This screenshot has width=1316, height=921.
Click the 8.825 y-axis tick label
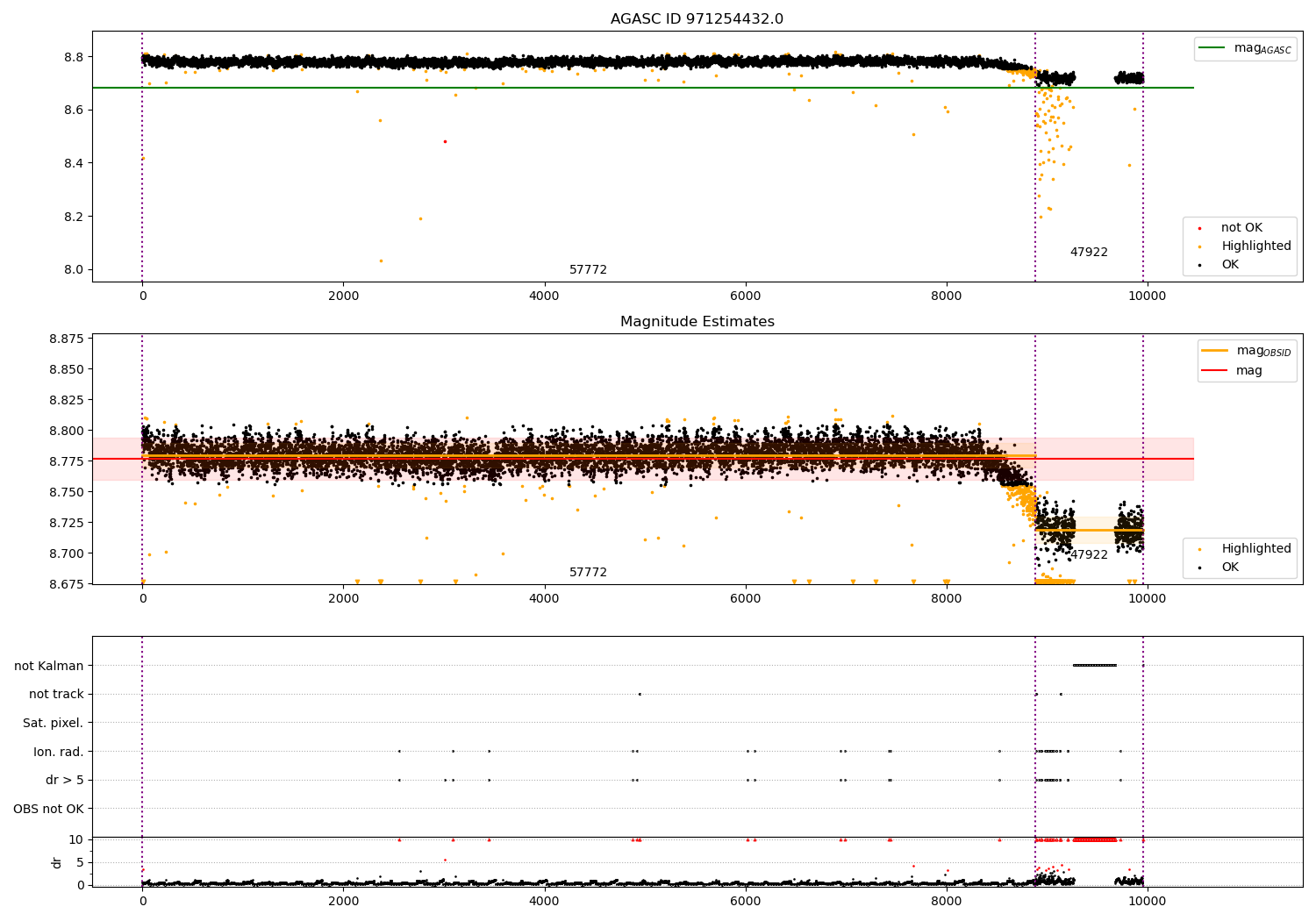click(67, 400)
